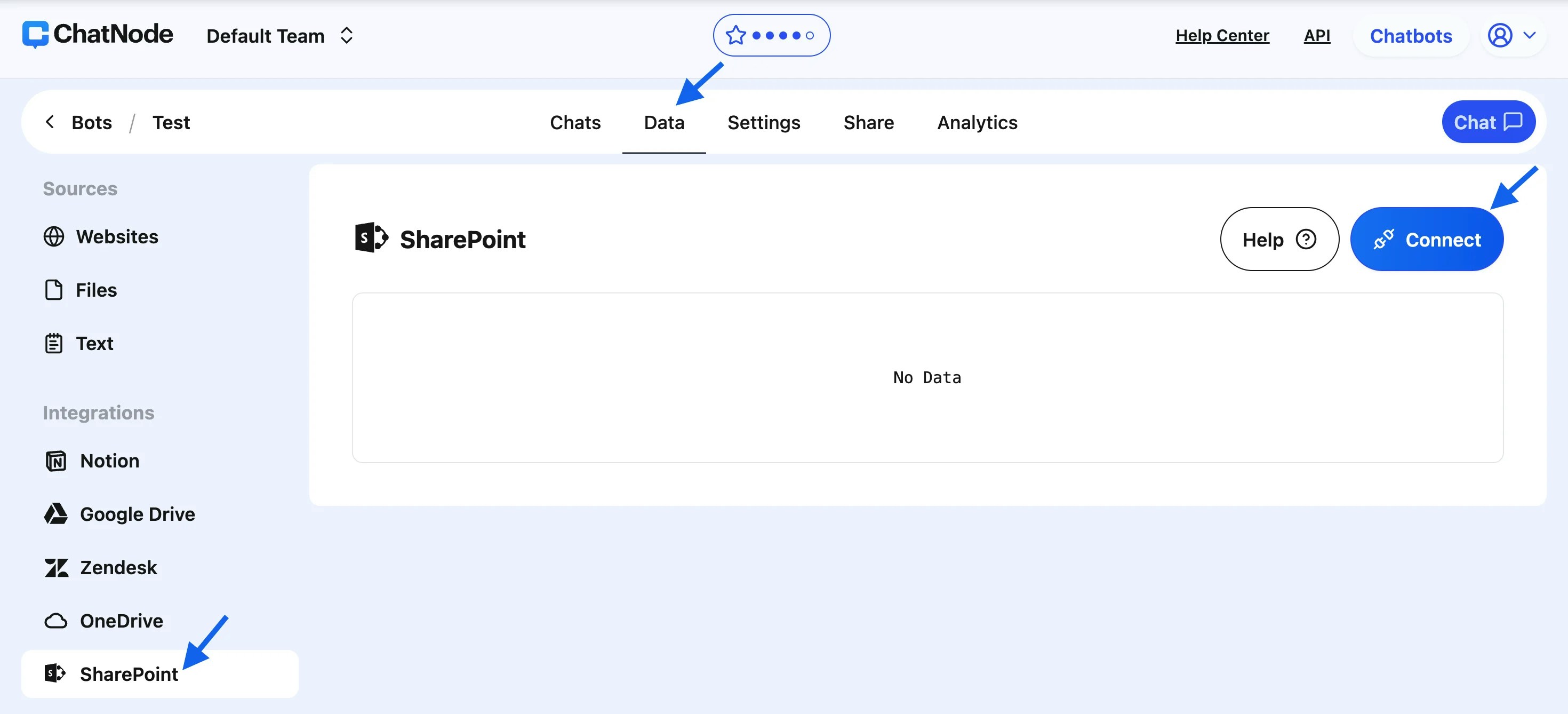1568x714 pixels.
Task: Switch to the Analytics tab
Action: click(977, 122)
